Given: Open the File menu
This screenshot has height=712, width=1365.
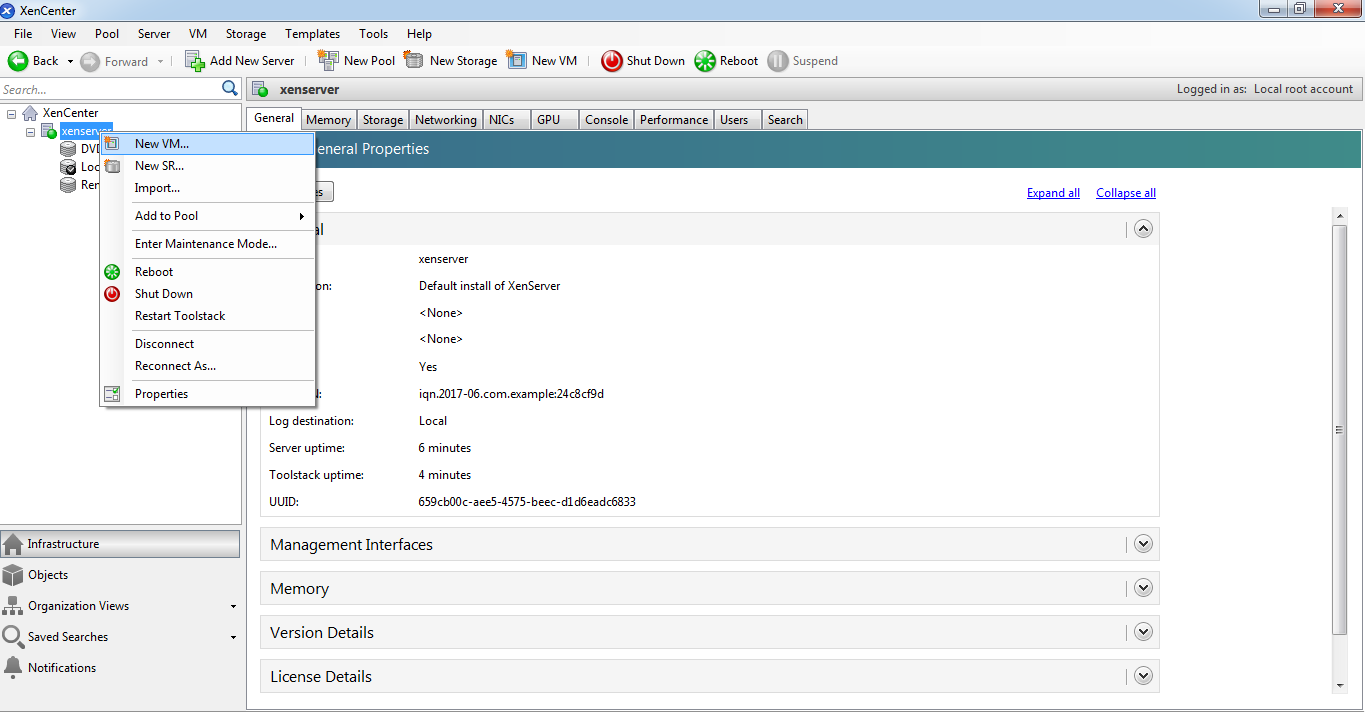Looking at the screenshot, I should coord(23,34).
